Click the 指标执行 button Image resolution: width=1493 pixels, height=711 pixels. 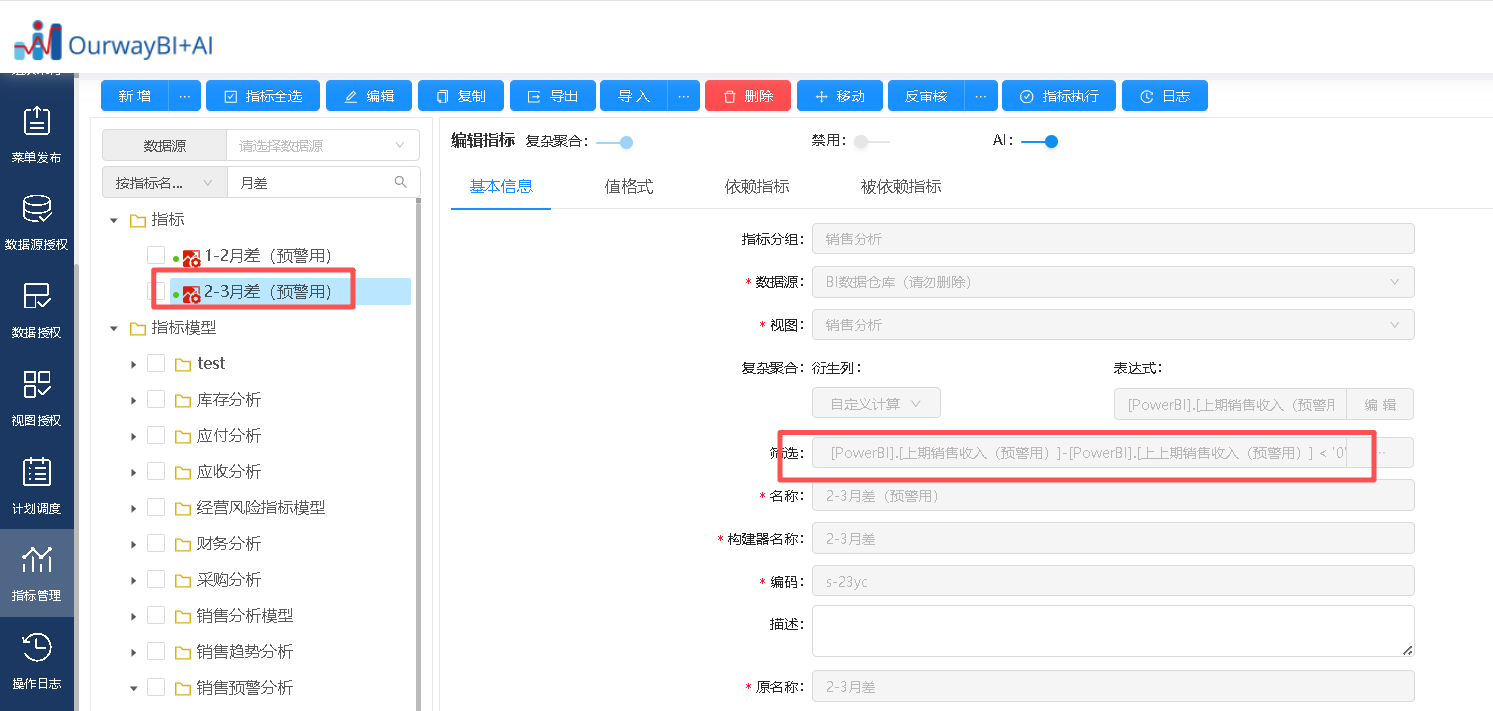click(x=1058, y=96)
